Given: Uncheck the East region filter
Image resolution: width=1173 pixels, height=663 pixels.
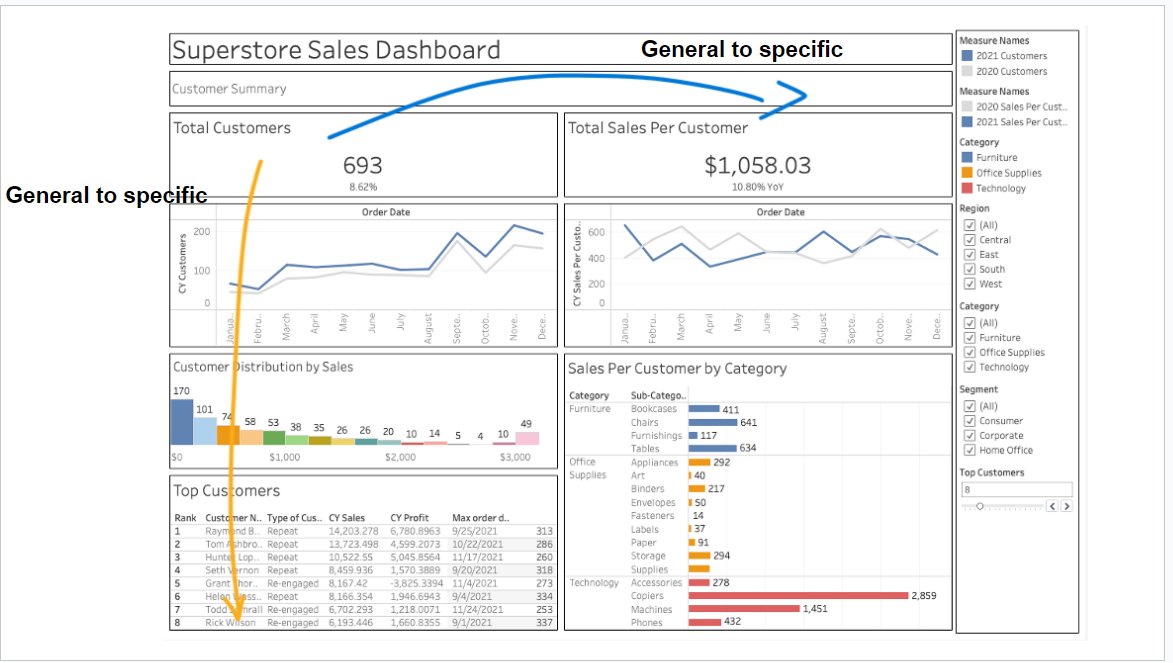Looking at the screenshot, I should coord(970,254).
